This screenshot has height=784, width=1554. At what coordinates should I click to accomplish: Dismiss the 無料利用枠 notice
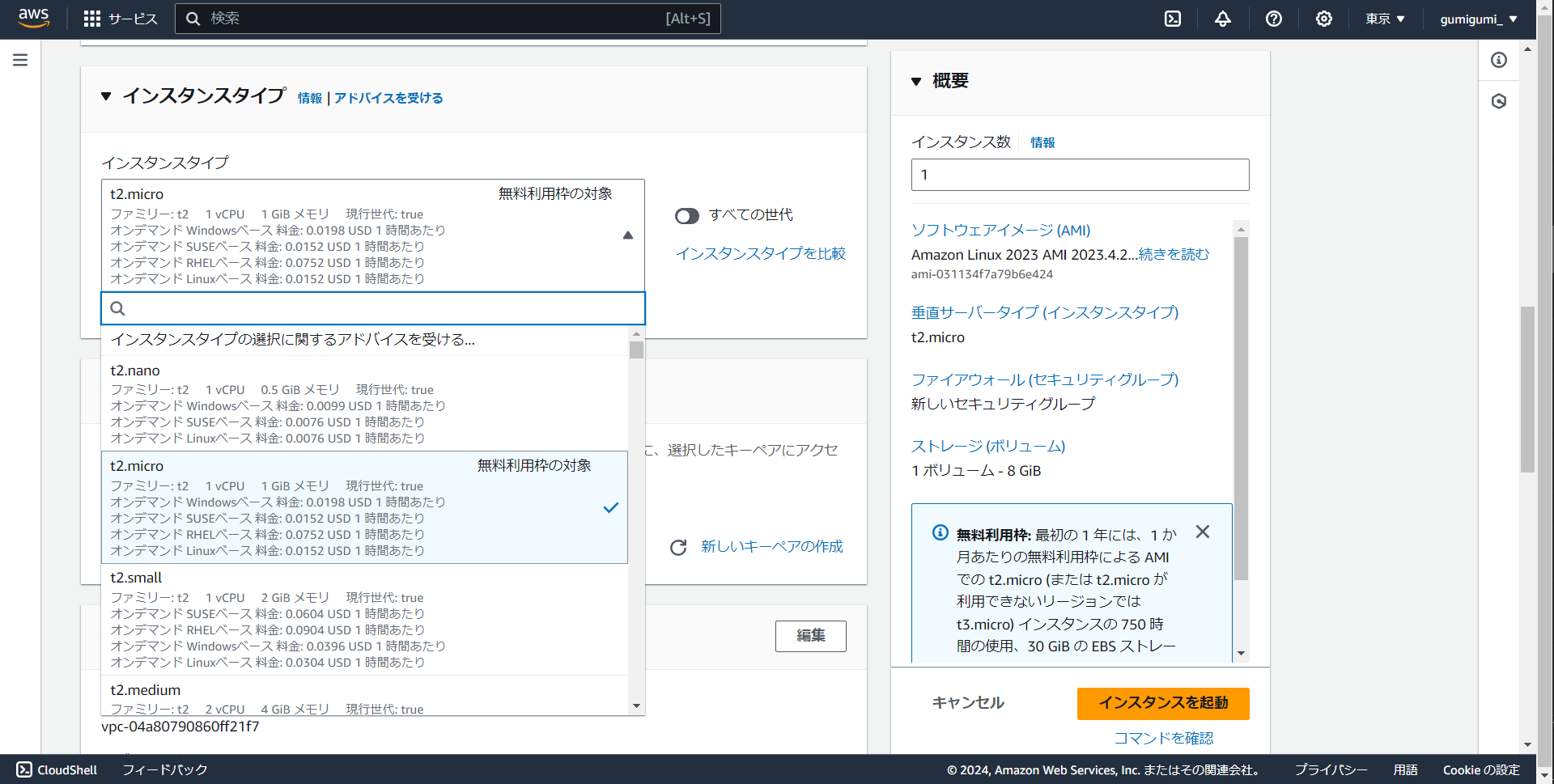click(x=1202, y=532)
